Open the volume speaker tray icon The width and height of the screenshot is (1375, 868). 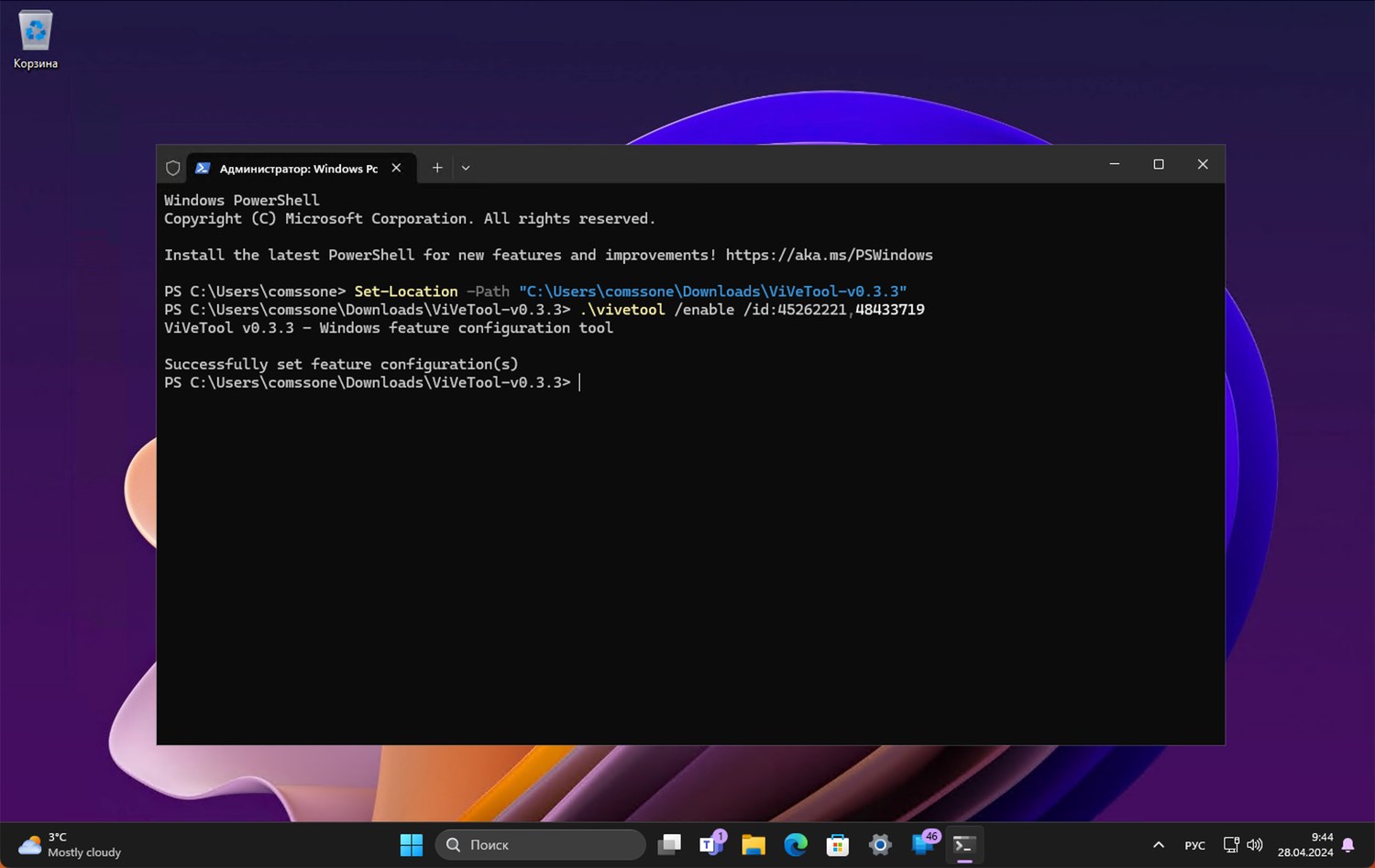[1255, 844]
